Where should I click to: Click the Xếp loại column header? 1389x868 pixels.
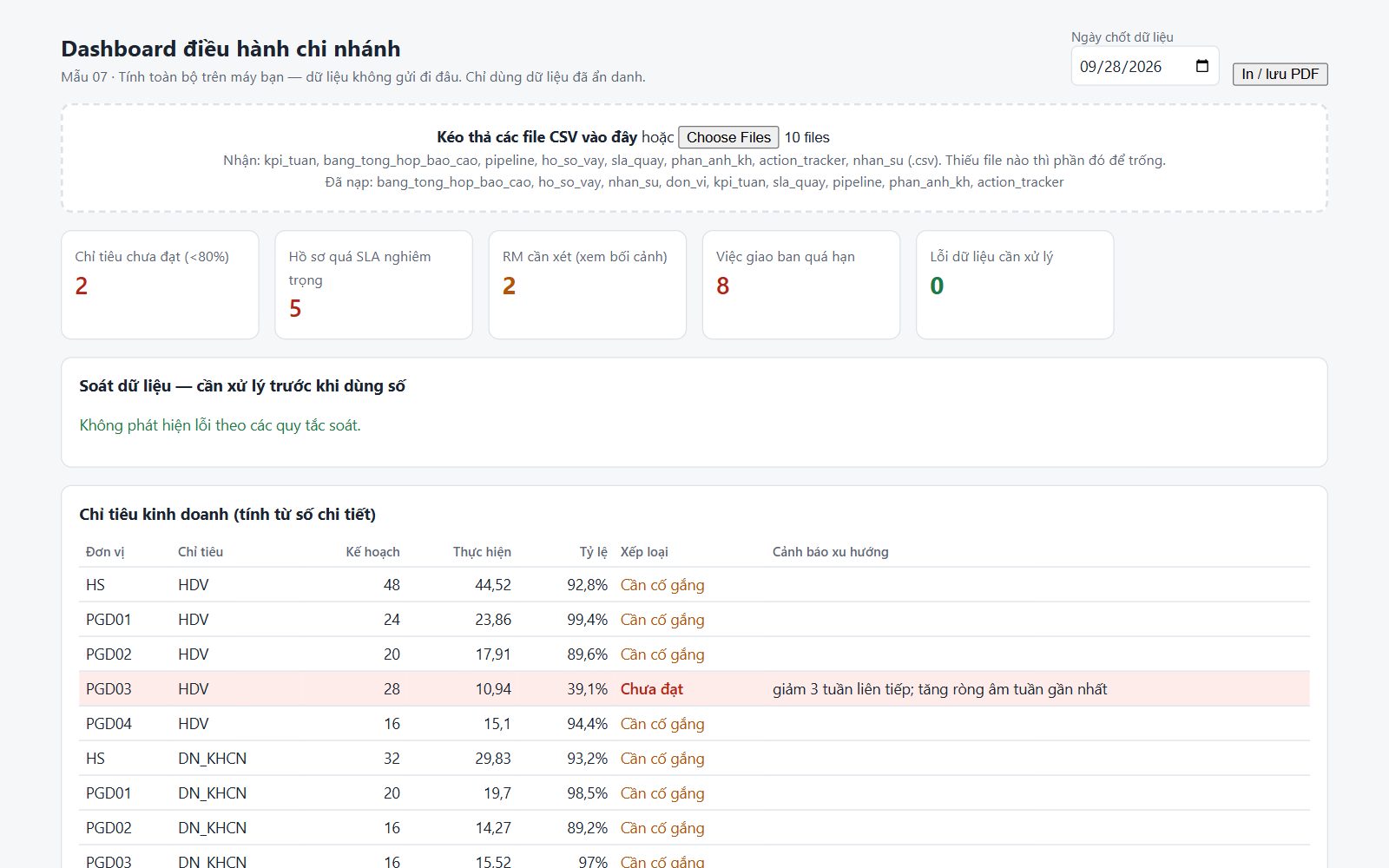[x=644, y=552]
